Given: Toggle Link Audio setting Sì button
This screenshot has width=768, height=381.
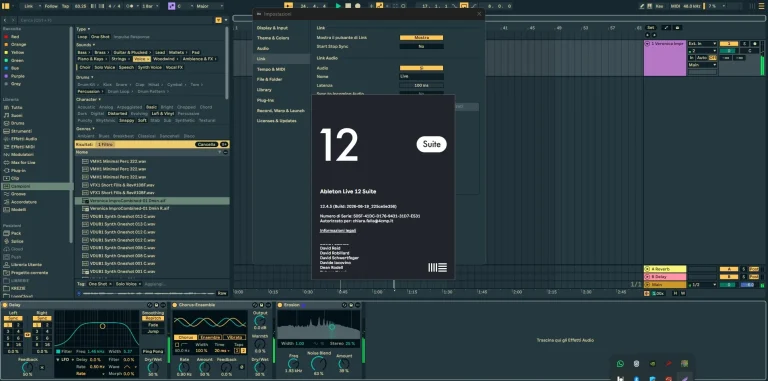Looking at the screenshot, I should pyautogui.click(x=421, y=68).
